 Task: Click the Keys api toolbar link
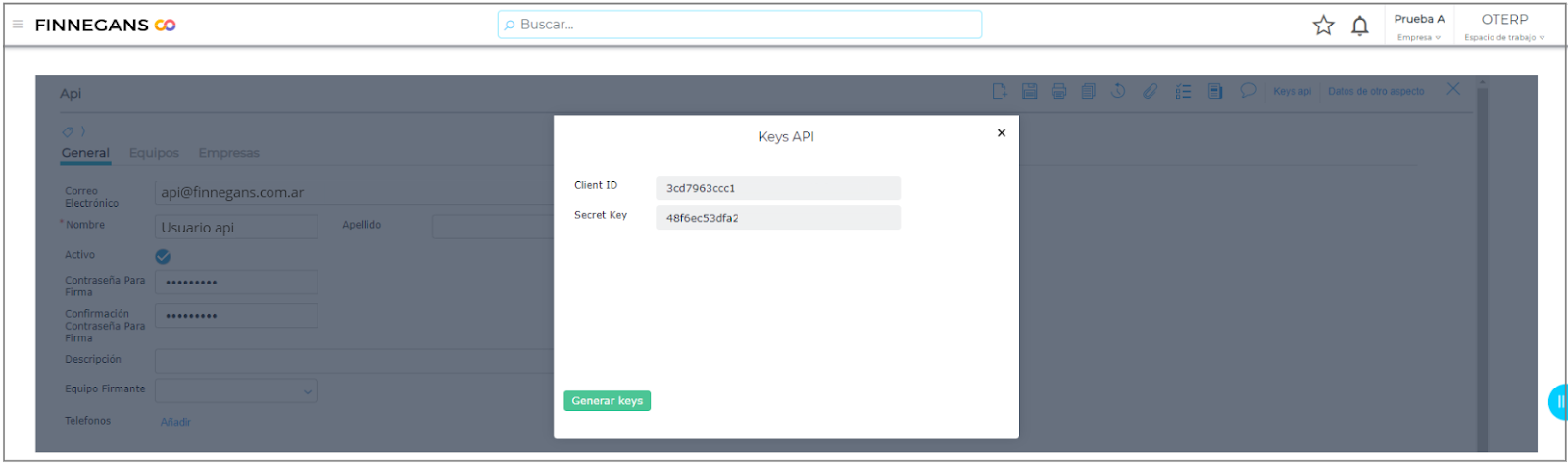click(1292, 91)
